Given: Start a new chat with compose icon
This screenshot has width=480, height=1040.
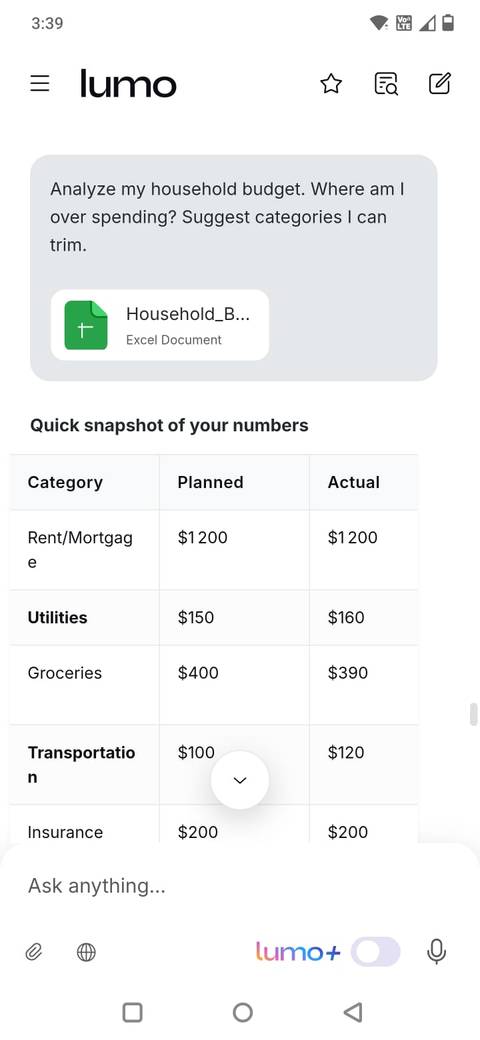Looking at the screenshot, I should tap(440, 83).
